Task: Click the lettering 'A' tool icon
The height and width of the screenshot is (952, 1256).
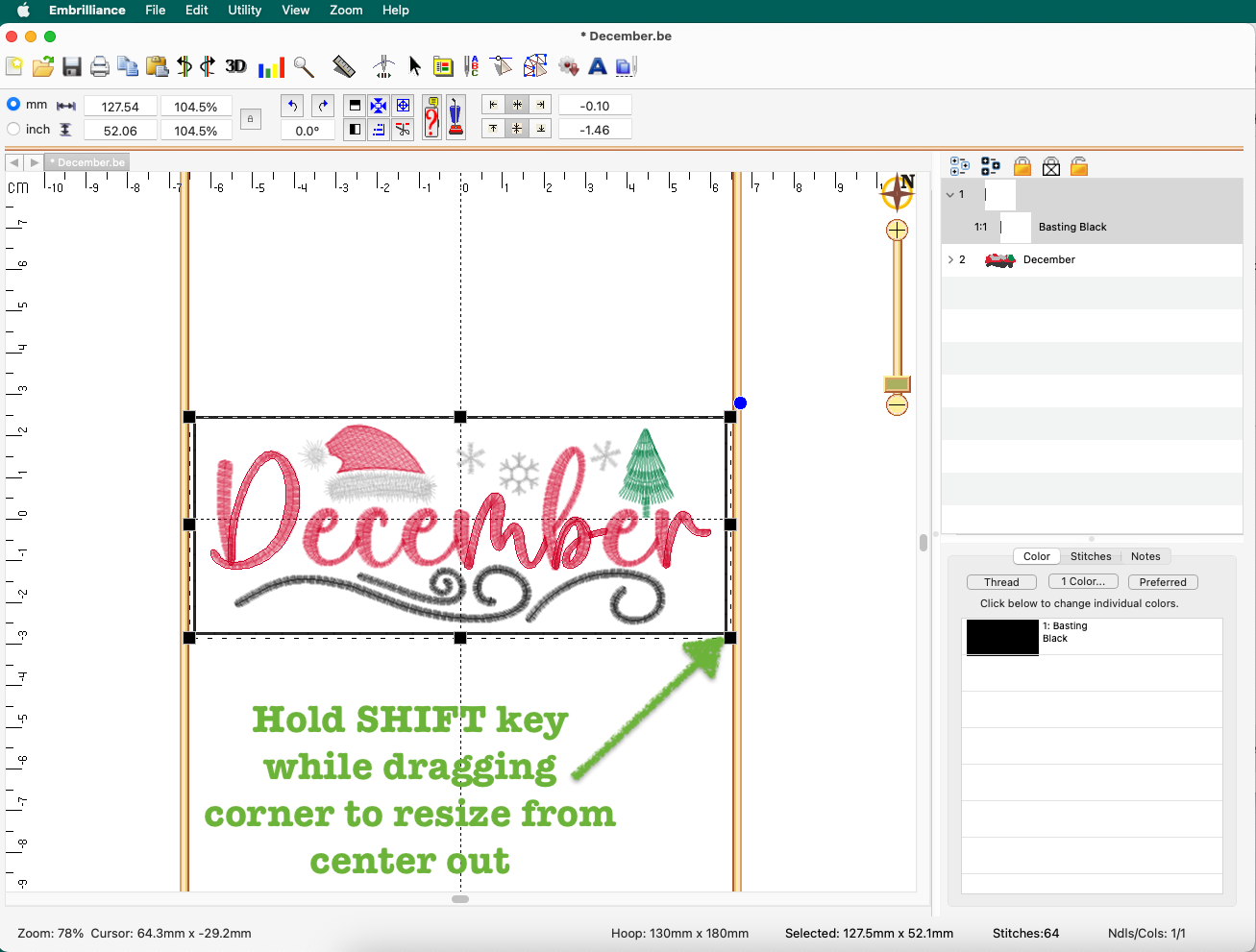Action: click(x=598, y=66)
